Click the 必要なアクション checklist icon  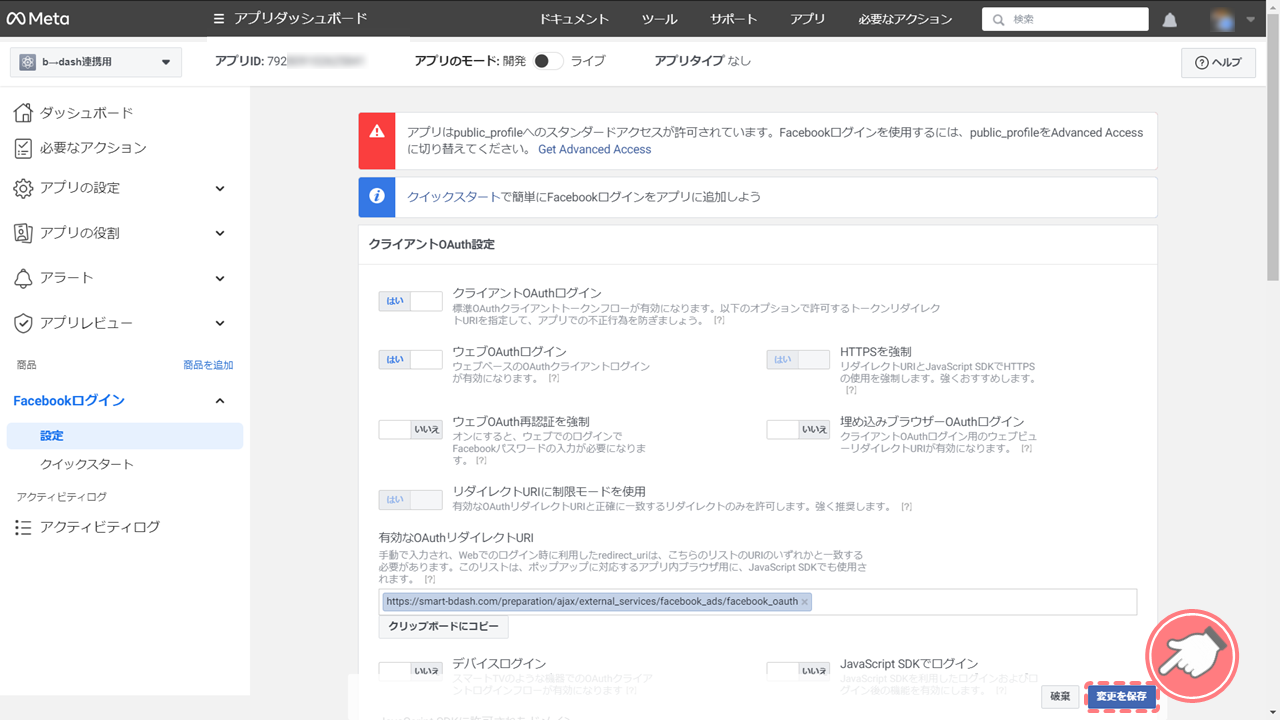23,148
